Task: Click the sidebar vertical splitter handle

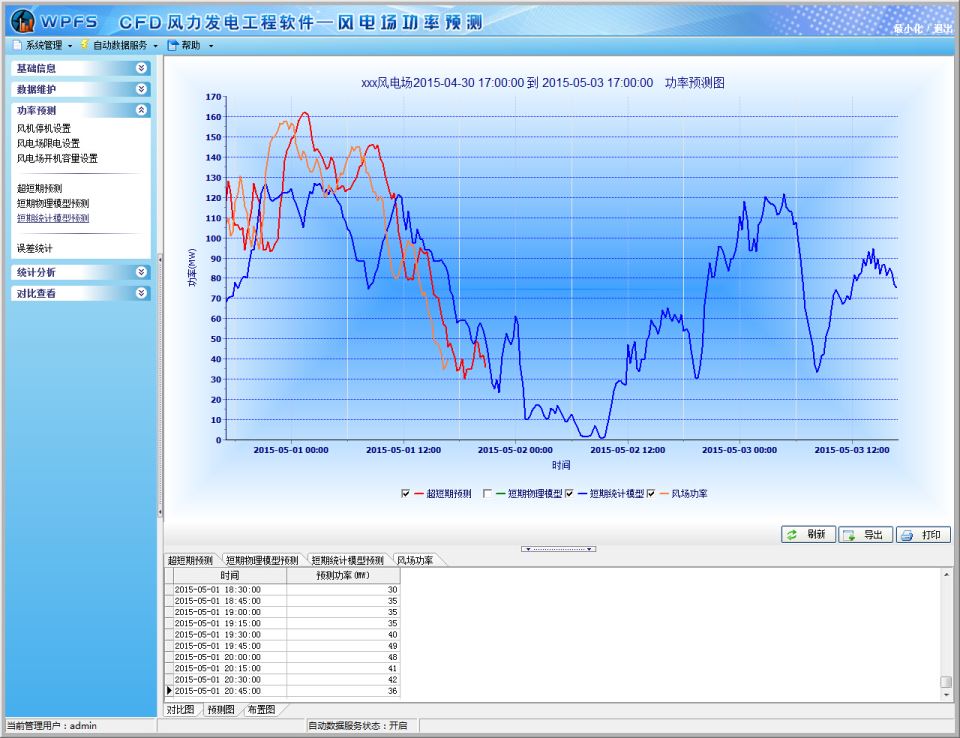Action: (x=160, y=386)
